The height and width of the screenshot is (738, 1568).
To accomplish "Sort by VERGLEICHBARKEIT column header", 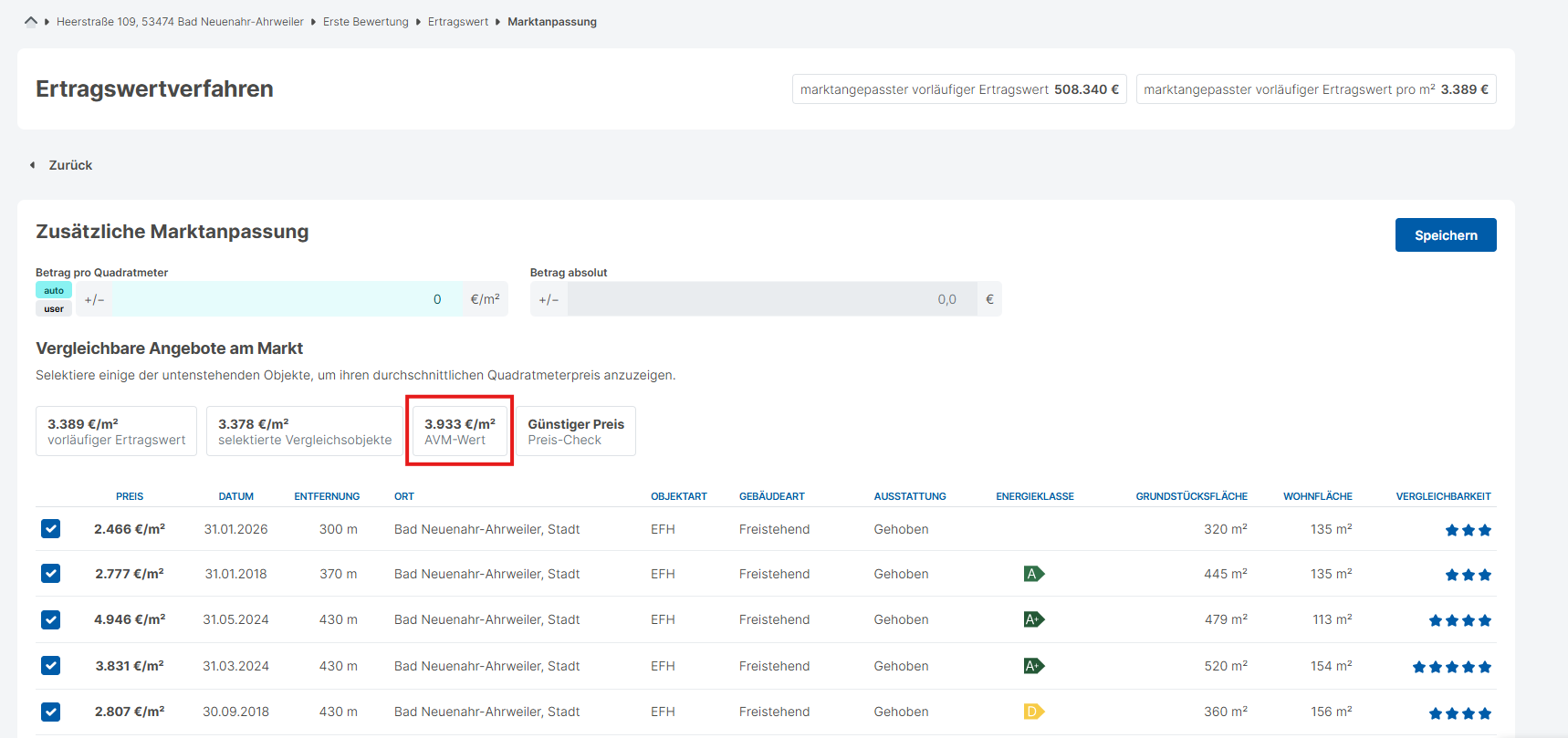I will (1443, 496).
